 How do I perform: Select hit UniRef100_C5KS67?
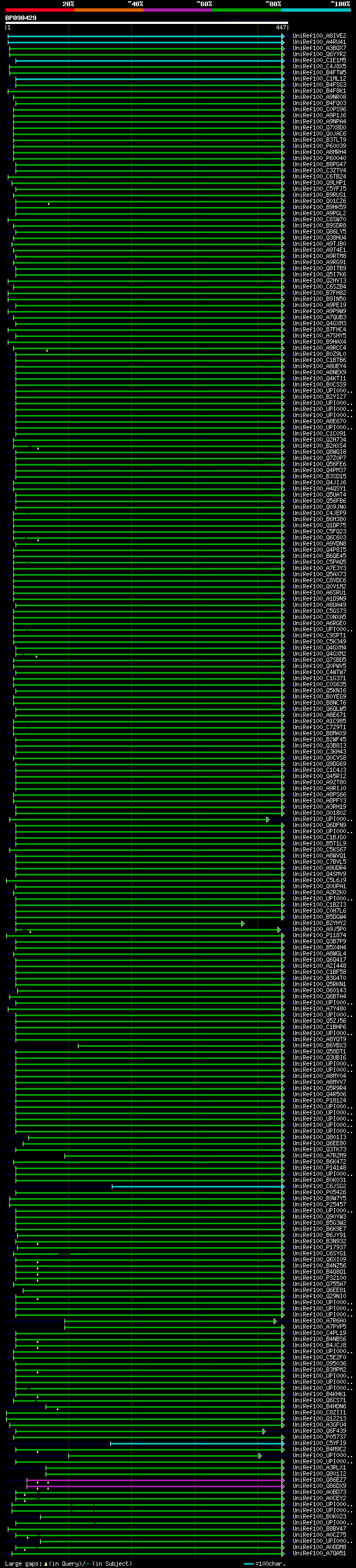319,849
